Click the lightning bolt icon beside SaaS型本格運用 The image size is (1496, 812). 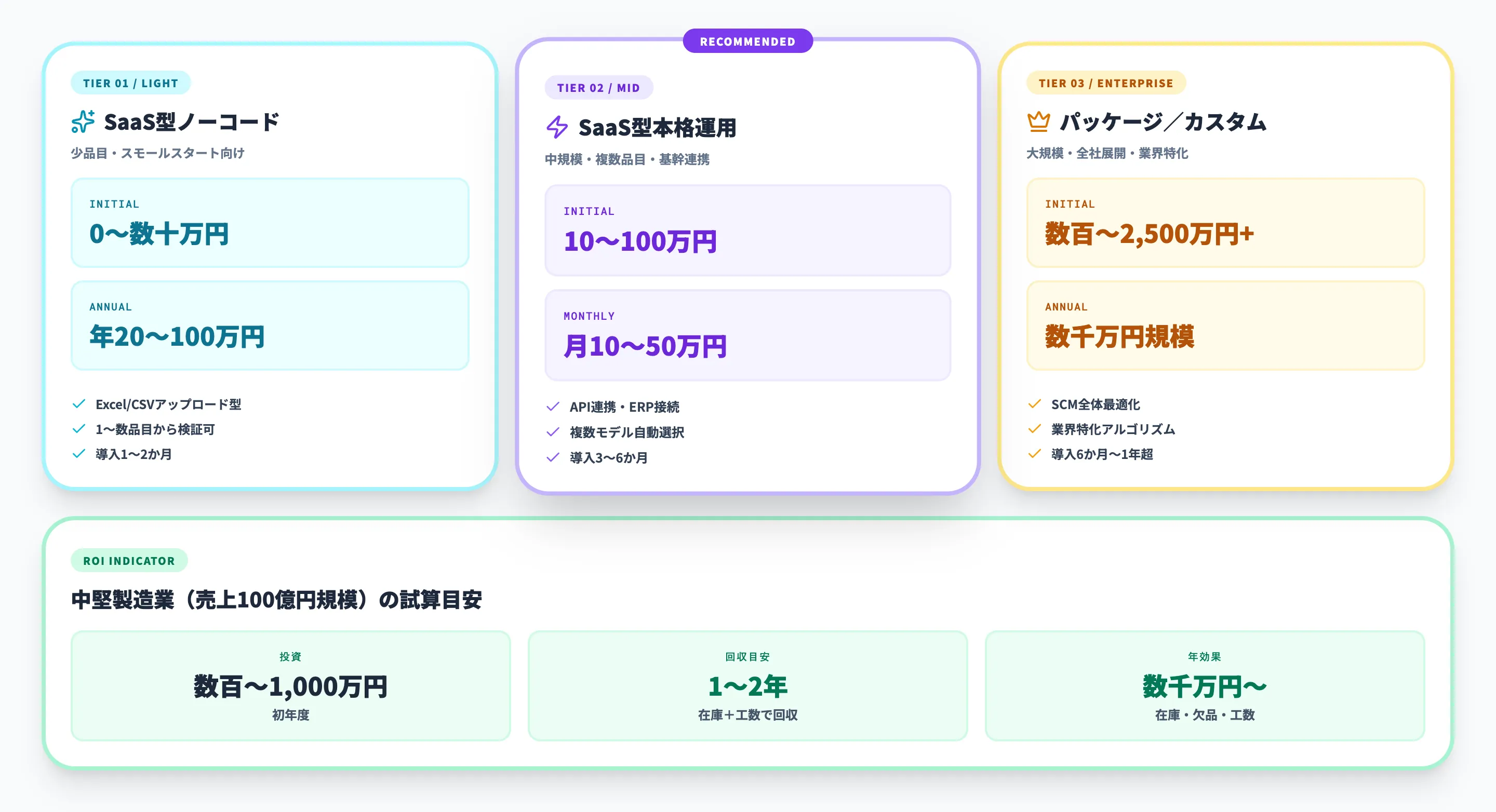(x=558, y=128)
